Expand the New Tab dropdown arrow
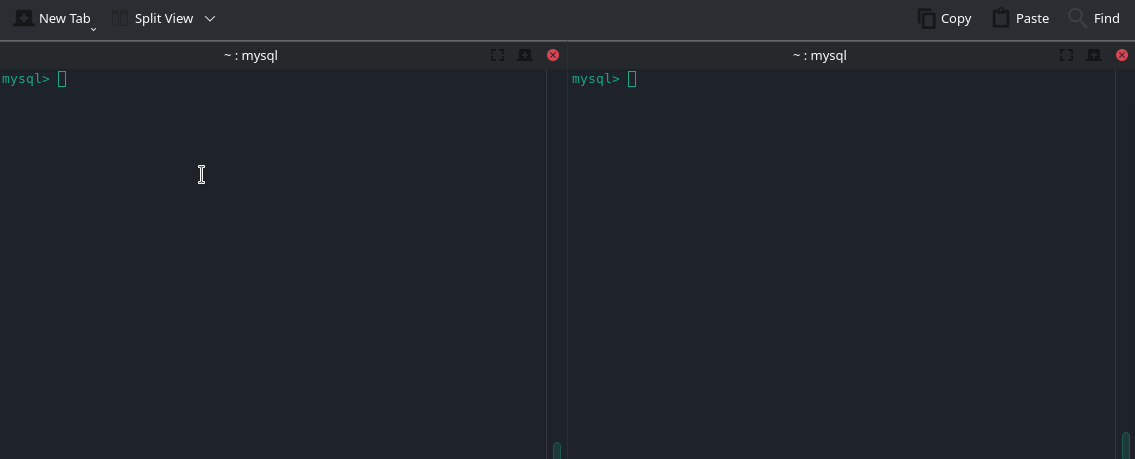 coord(93,30)
